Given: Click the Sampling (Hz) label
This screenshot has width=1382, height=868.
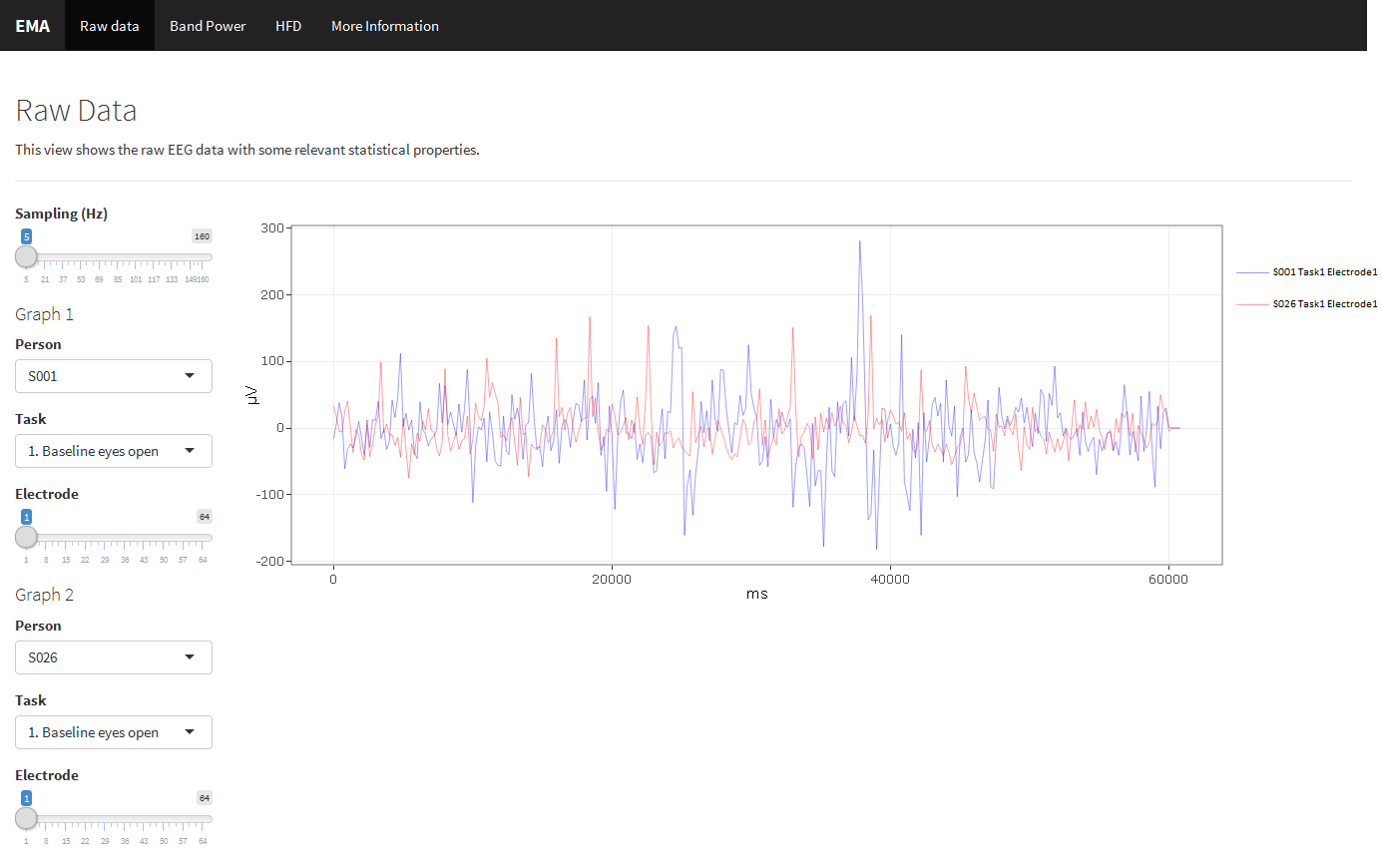Looking at the screenshot, I should pos(61,214).
